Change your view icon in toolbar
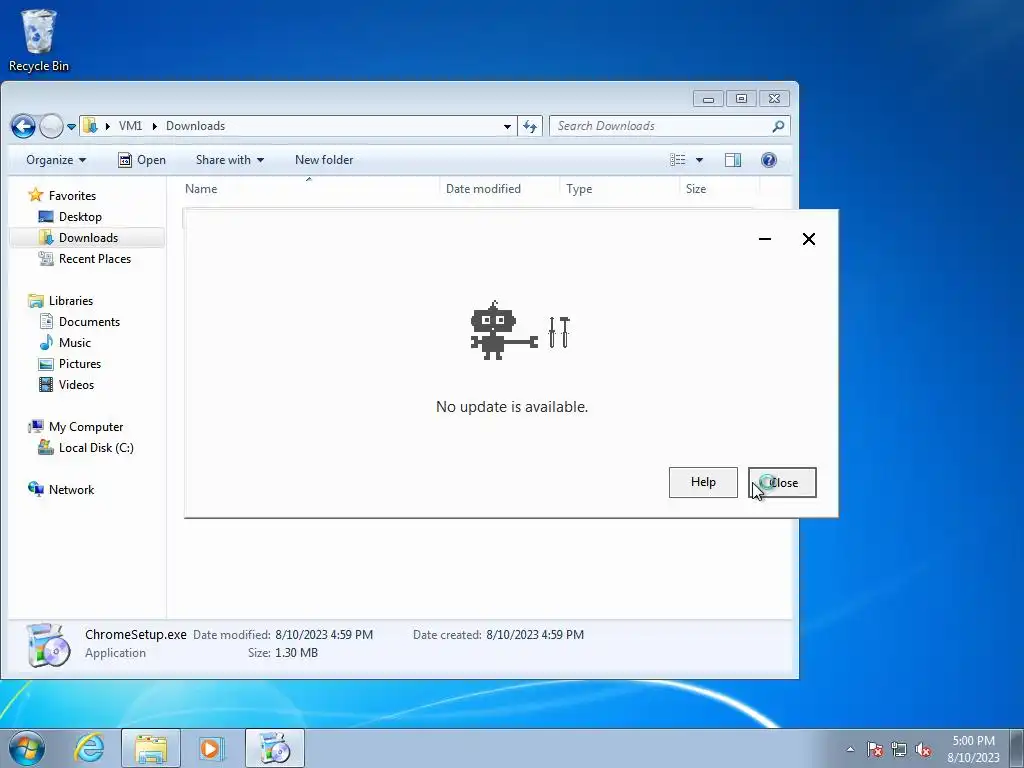This screenshot has height=768, width=1024. point(678,160)
